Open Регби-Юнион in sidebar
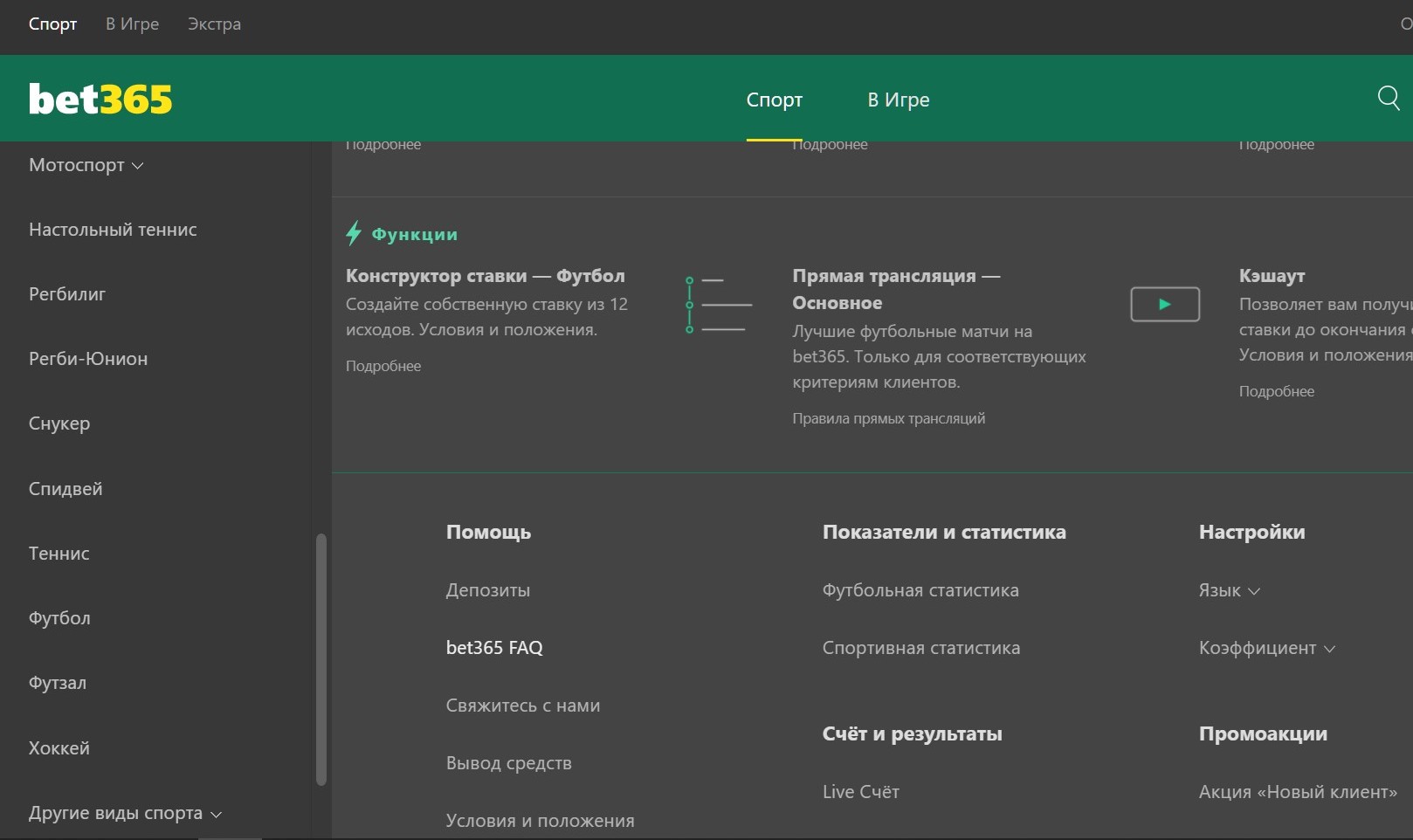This screenshot has width=1413, height=840. 88,359
